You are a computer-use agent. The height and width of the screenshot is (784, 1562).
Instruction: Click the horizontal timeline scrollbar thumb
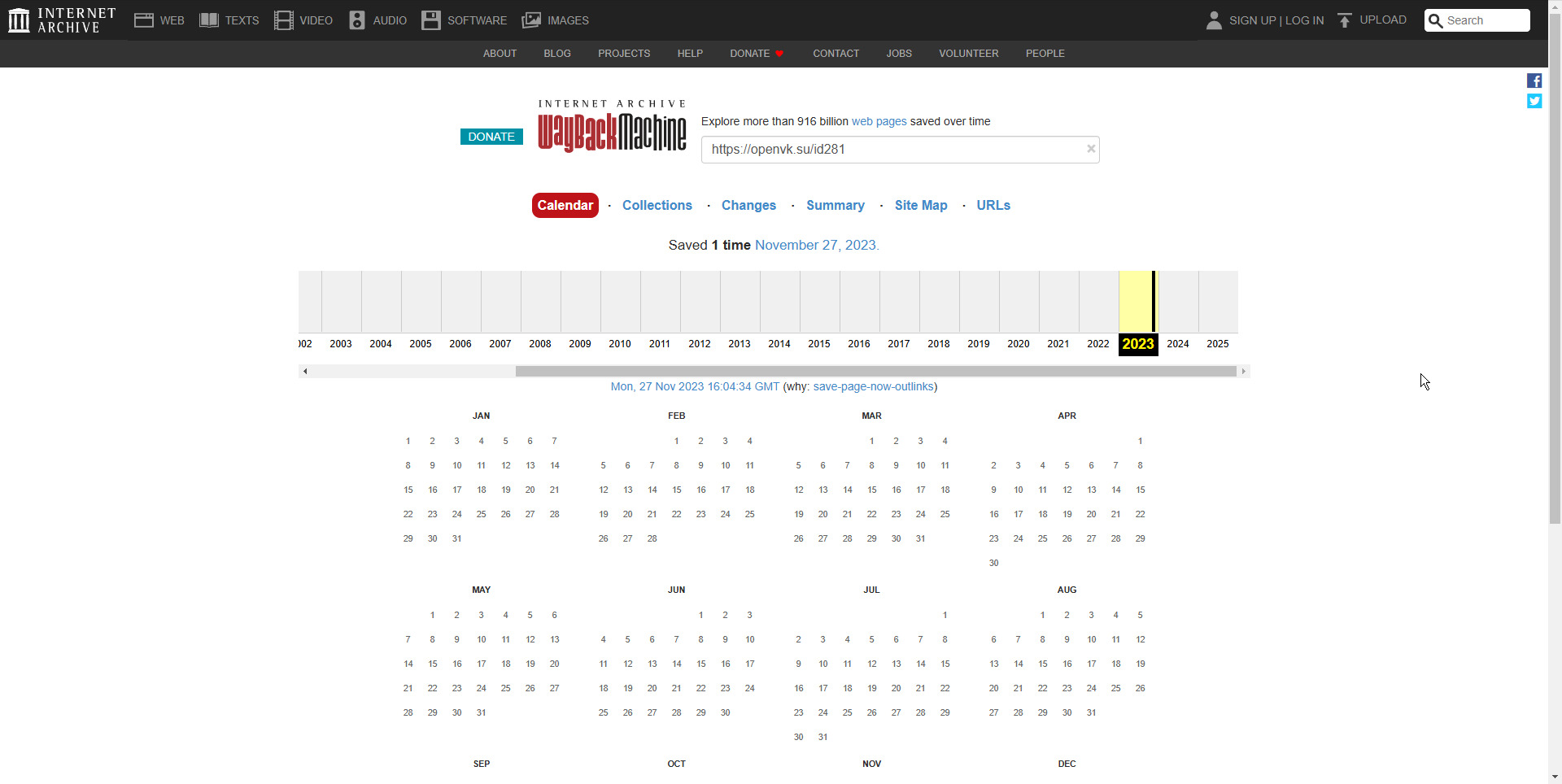pos(876,372)
